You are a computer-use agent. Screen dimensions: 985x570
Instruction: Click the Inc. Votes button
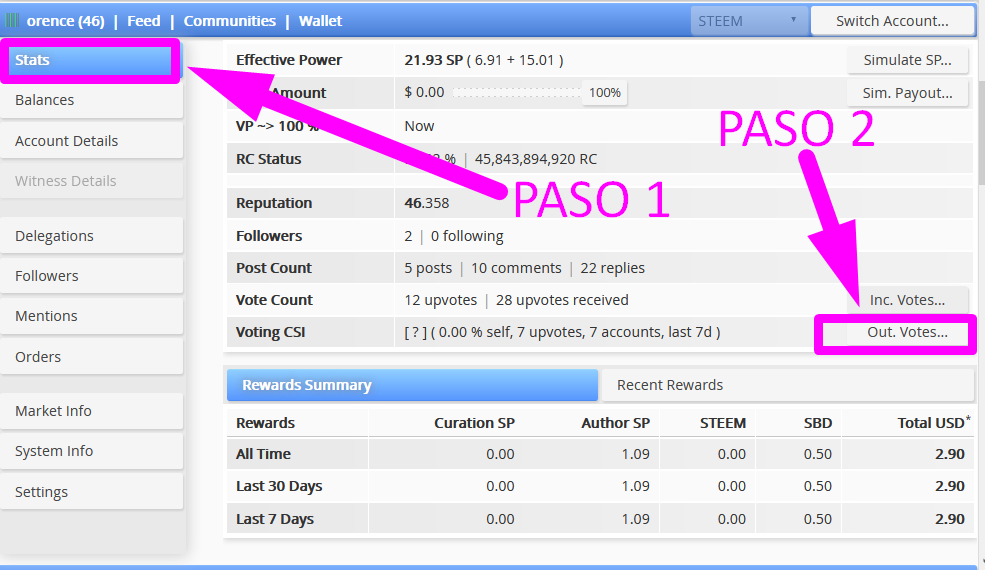[x=907, y=300]
